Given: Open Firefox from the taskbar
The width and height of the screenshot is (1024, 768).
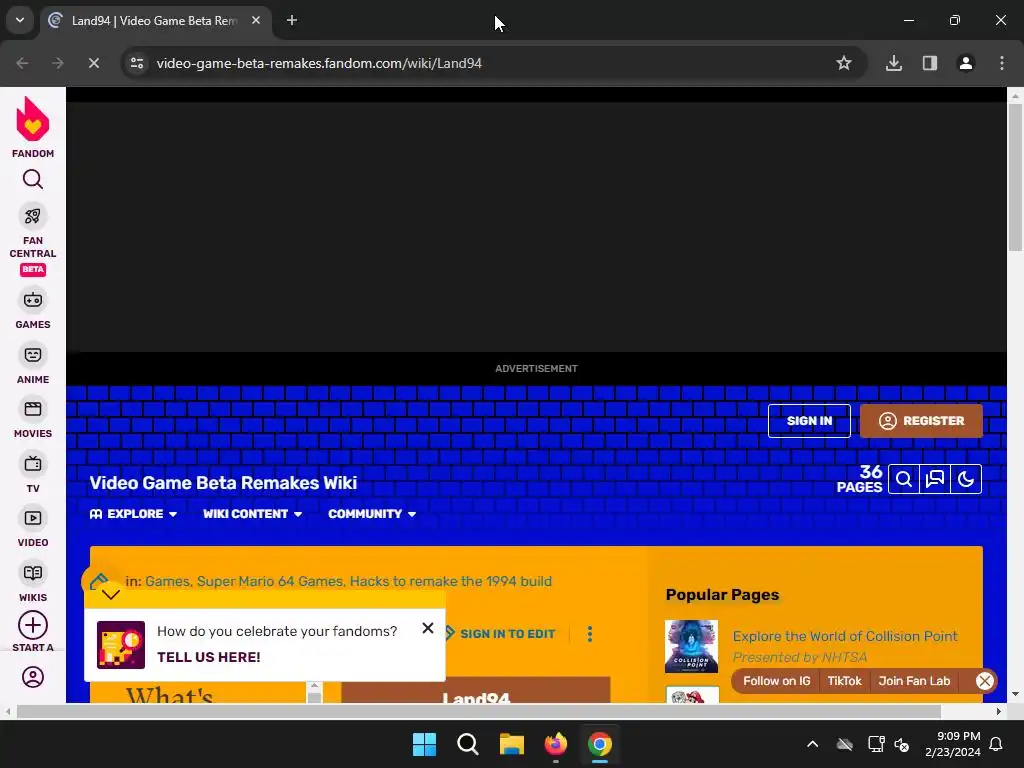Looking at the screenshot, I should [556, 744].
